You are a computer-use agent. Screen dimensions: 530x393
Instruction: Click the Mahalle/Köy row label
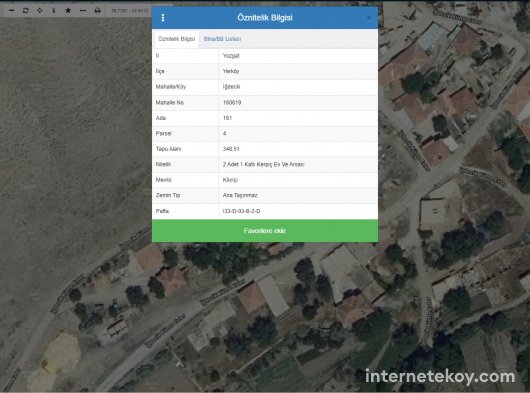[171, 87]
